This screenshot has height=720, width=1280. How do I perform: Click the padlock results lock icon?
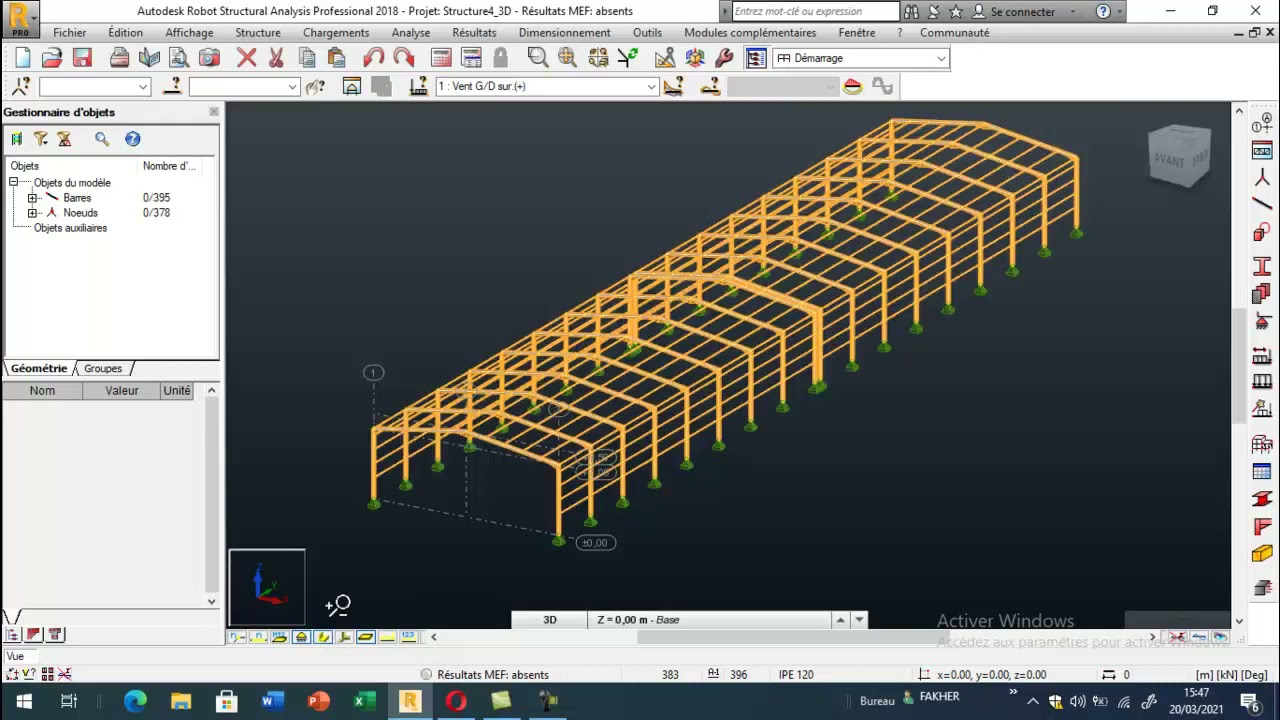pos(500,58)
